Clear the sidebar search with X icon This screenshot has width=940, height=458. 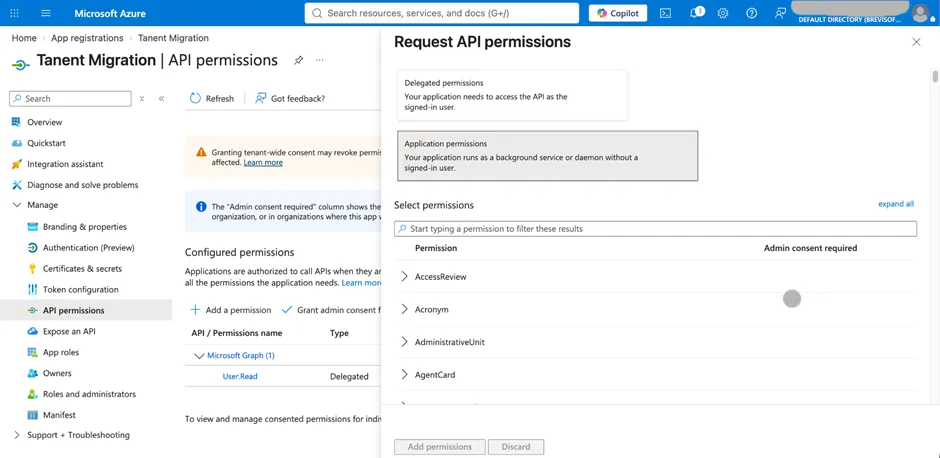coord(141,99)
